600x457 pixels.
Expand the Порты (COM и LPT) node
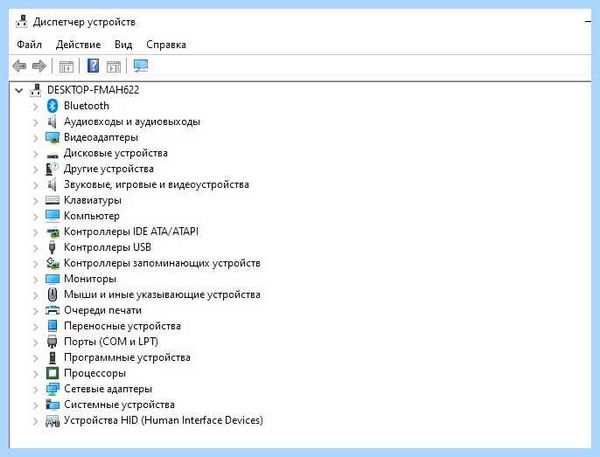tap(36, 342)
